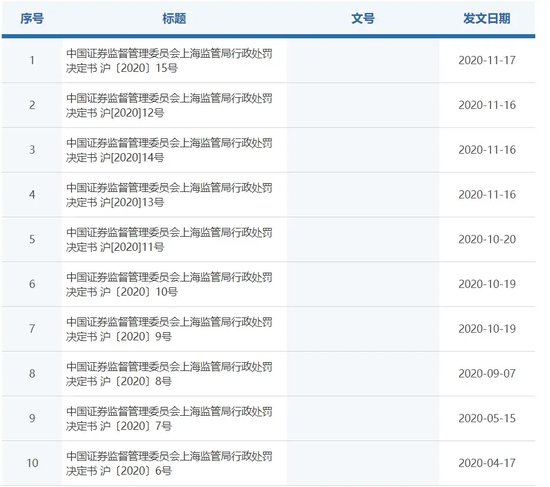This screenshot has height=487, width=550.
Task: Open penalty decision 沪[2020]14号 link
Action: [169, 150]
